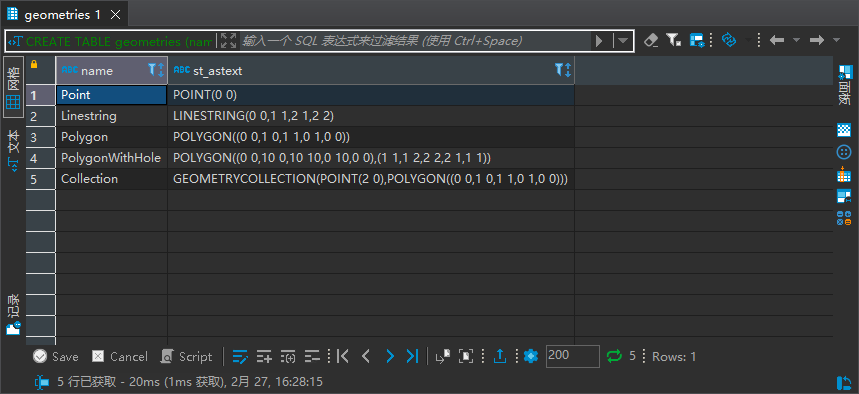
Task: Open dropdown next to forward arrow
Action: pyautogui.click(x=836, y=40)
